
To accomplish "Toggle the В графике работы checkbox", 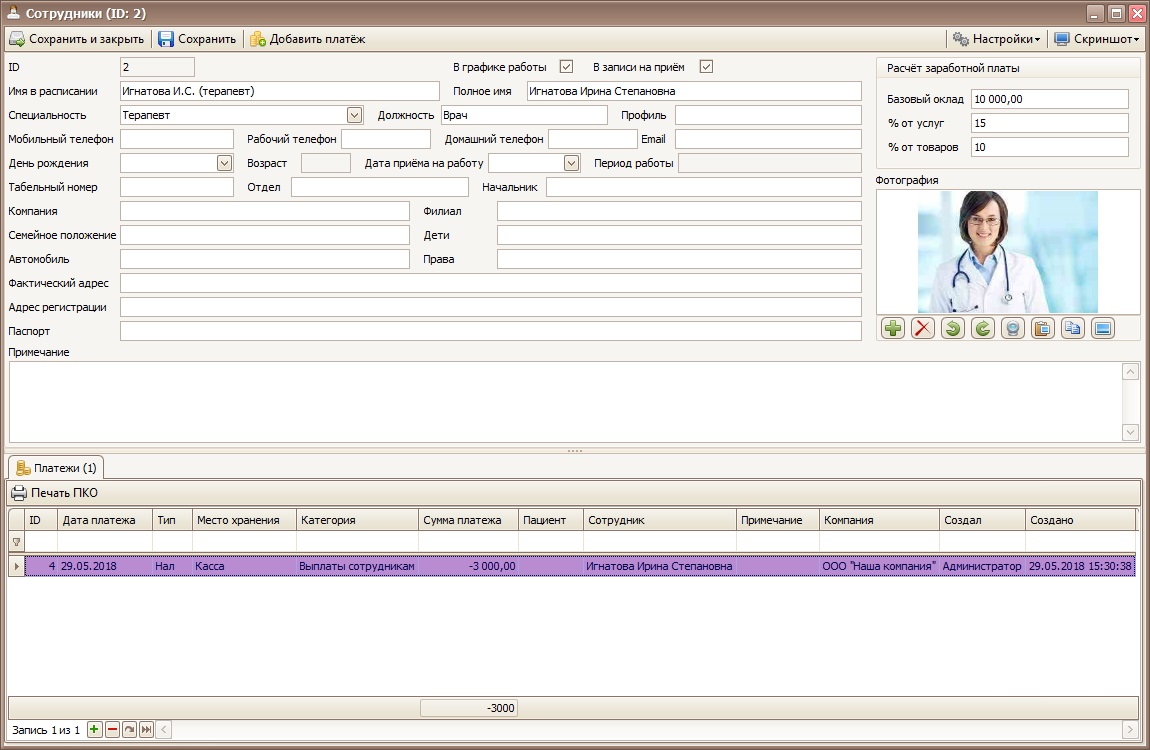I will 566,67.
